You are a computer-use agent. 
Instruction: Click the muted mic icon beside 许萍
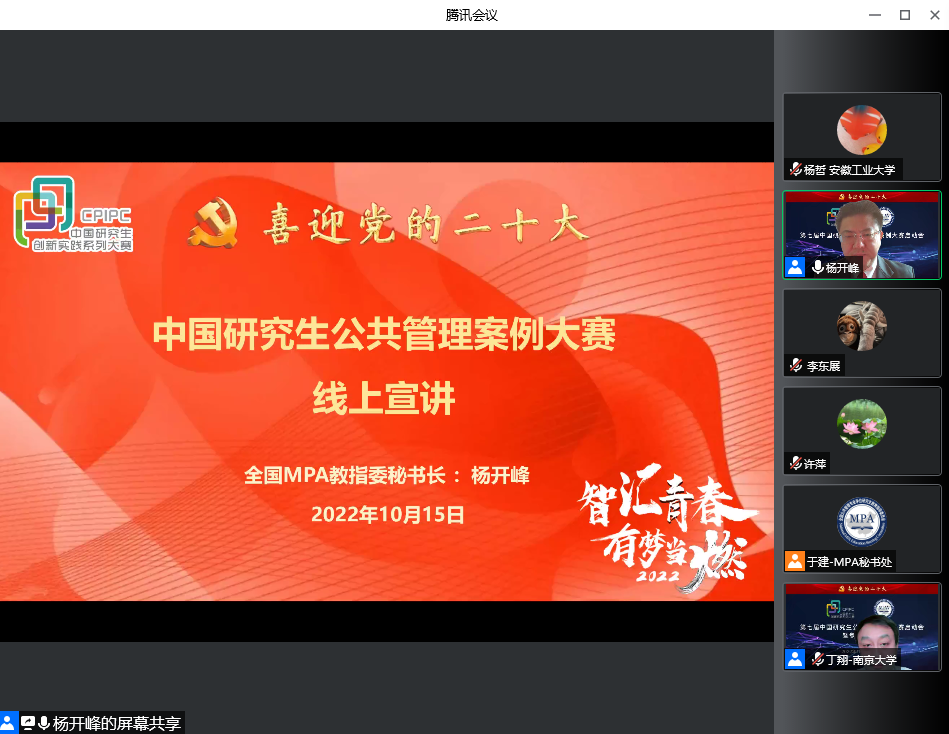795,464
